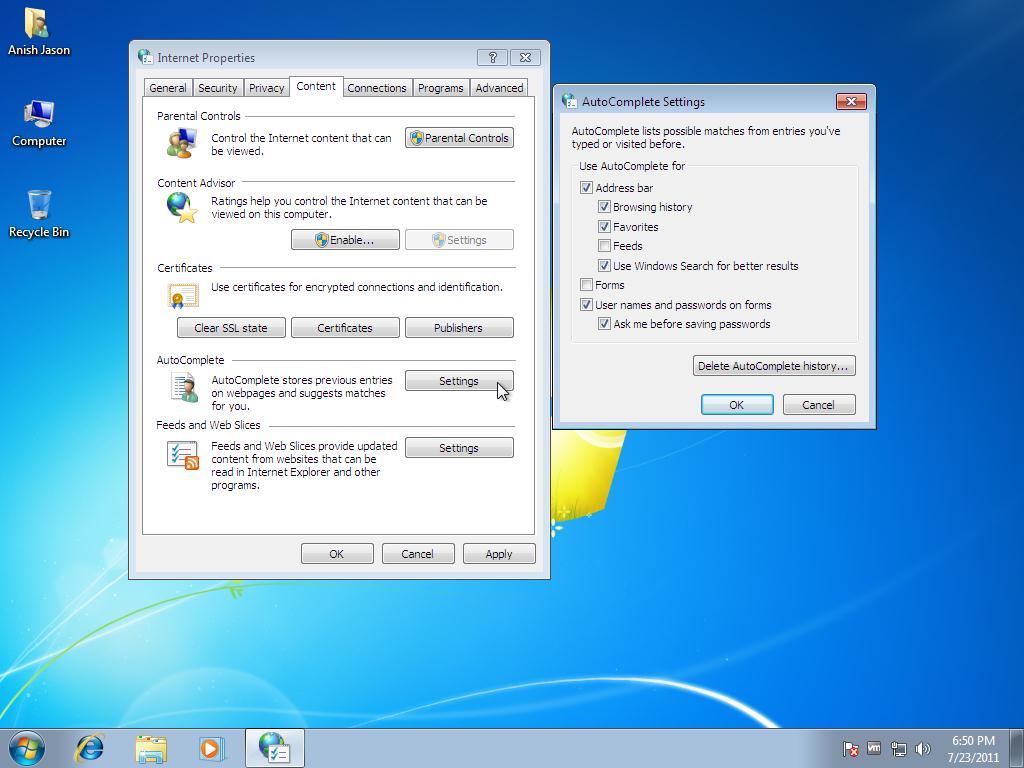Enable the Forms checkbox
The image size is (1024, 768).
[x=586, y=285]
